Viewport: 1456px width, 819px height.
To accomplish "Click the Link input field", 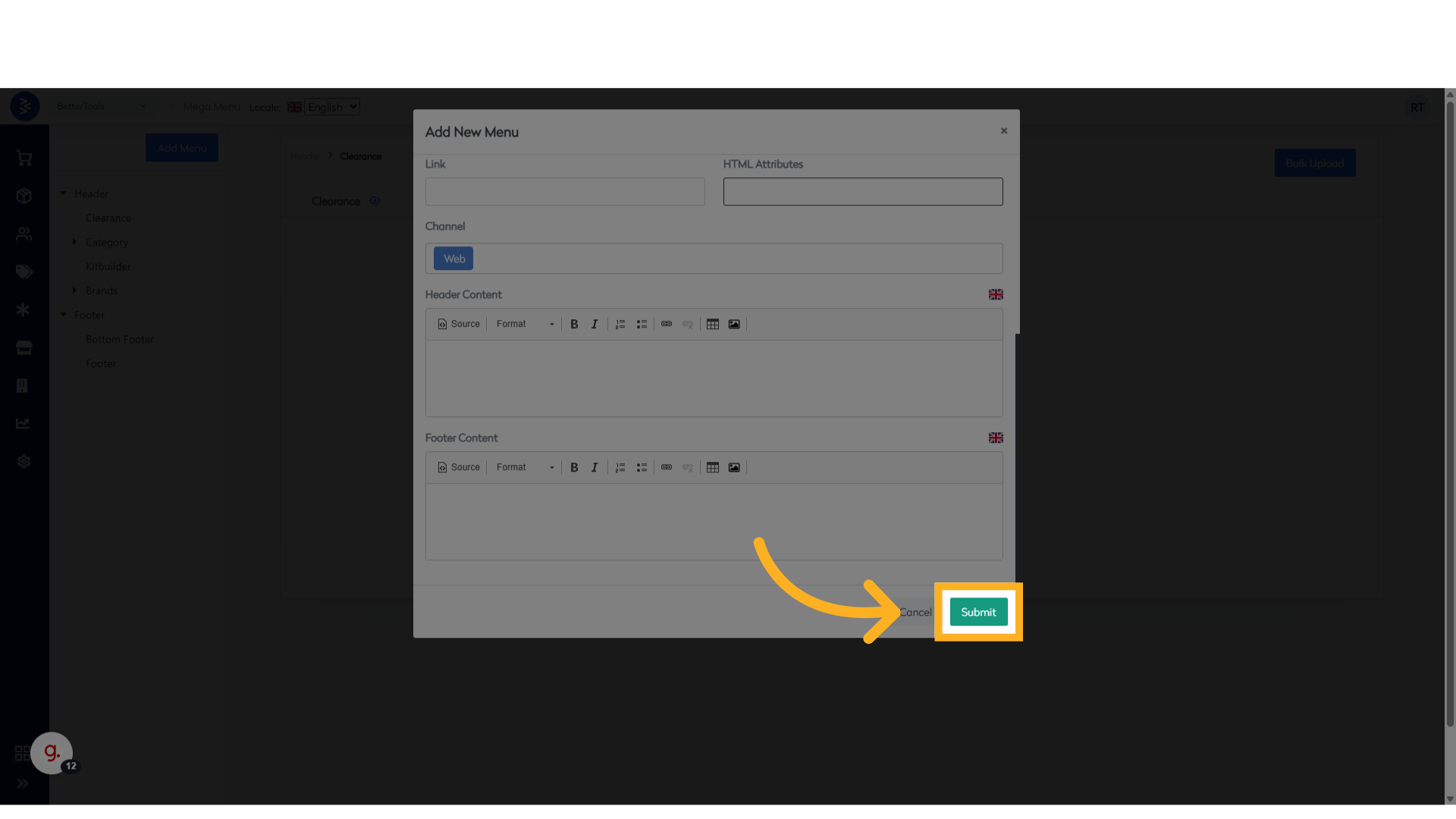I will point(565,192).
